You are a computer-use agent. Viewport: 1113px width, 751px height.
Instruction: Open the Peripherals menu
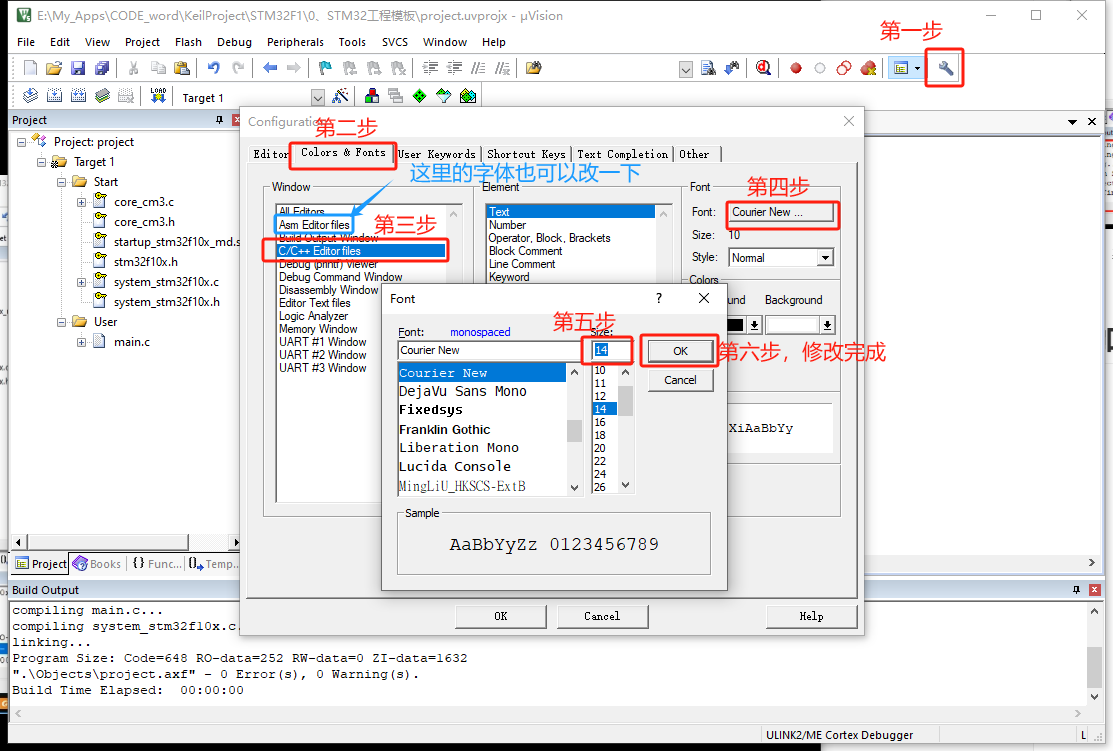pos(295,42)
